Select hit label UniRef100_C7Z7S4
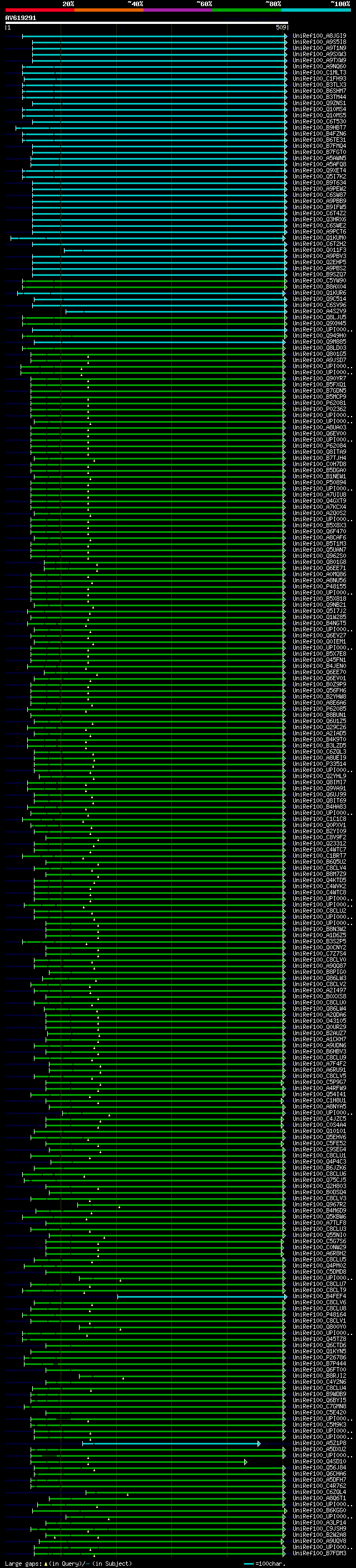Screen dimensions: 356x1568 tap(319, 953)
